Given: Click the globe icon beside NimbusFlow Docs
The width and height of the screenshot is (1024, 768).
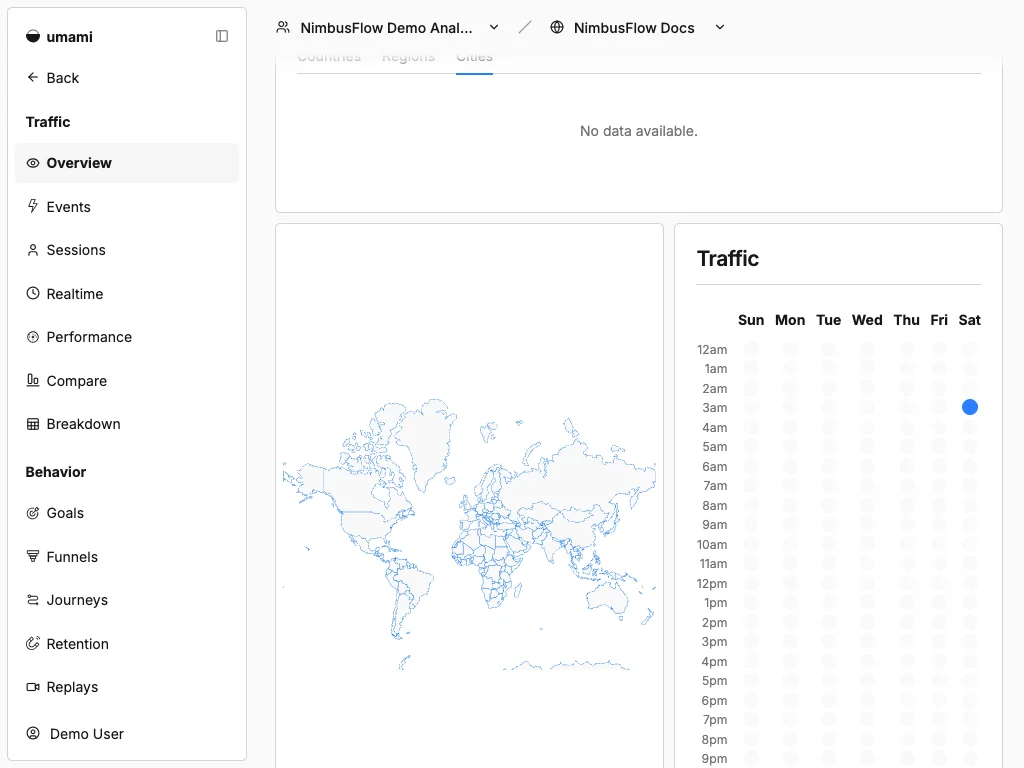Looking at the screenshot, I should pos(556,27).
